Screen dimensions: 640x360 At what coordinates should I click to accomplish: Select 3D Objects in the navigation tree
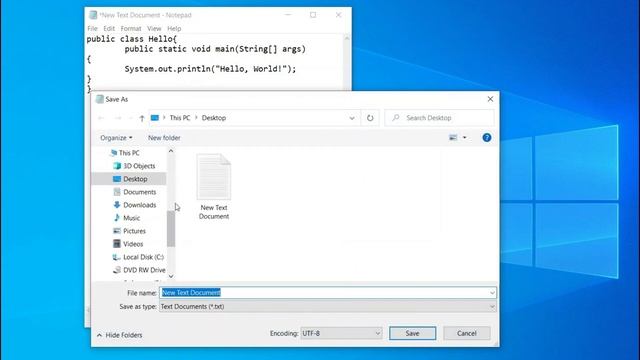[x=139, y=166]
